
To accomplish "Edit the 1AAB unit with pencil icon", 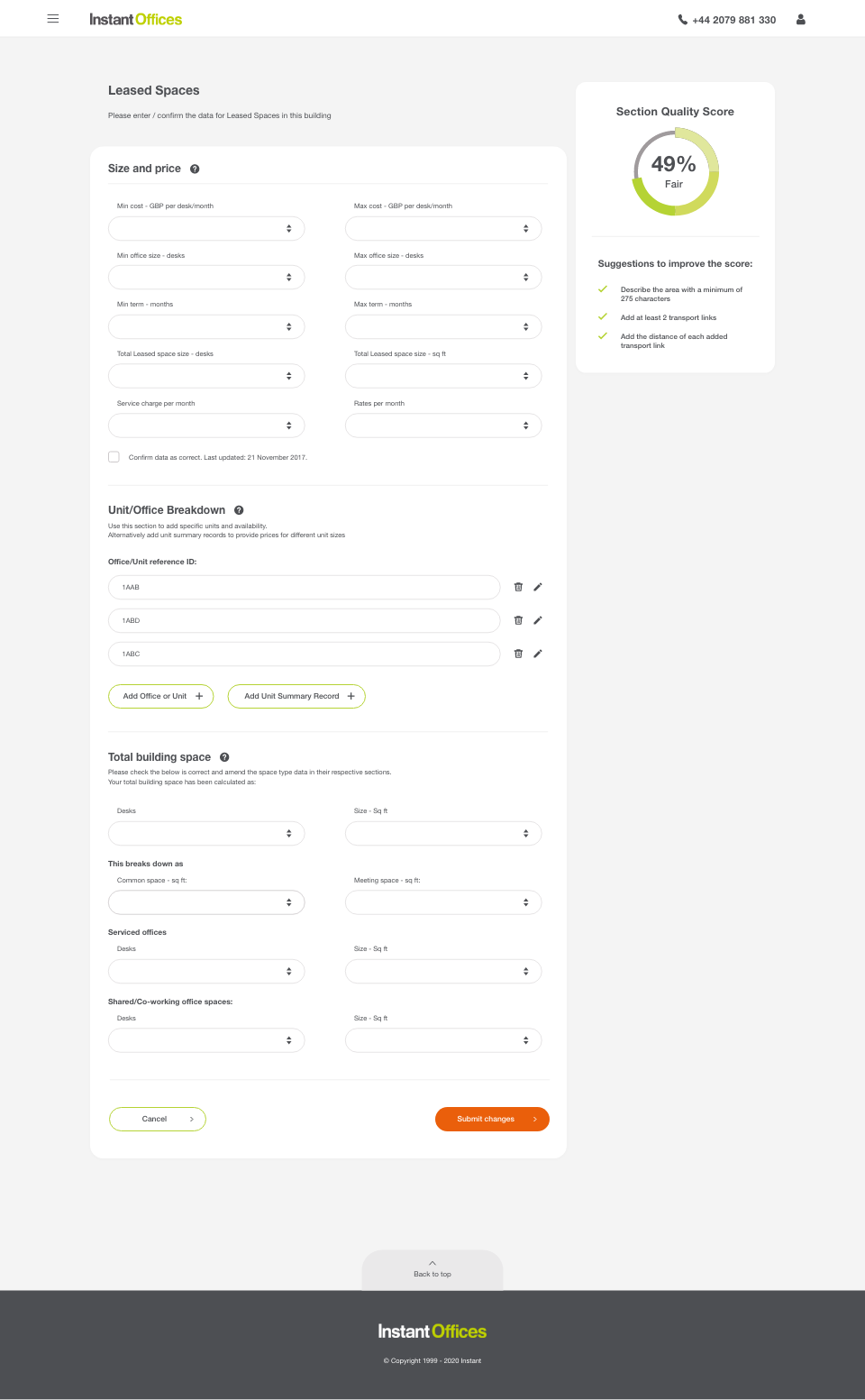I will click(x=538, y=587).
